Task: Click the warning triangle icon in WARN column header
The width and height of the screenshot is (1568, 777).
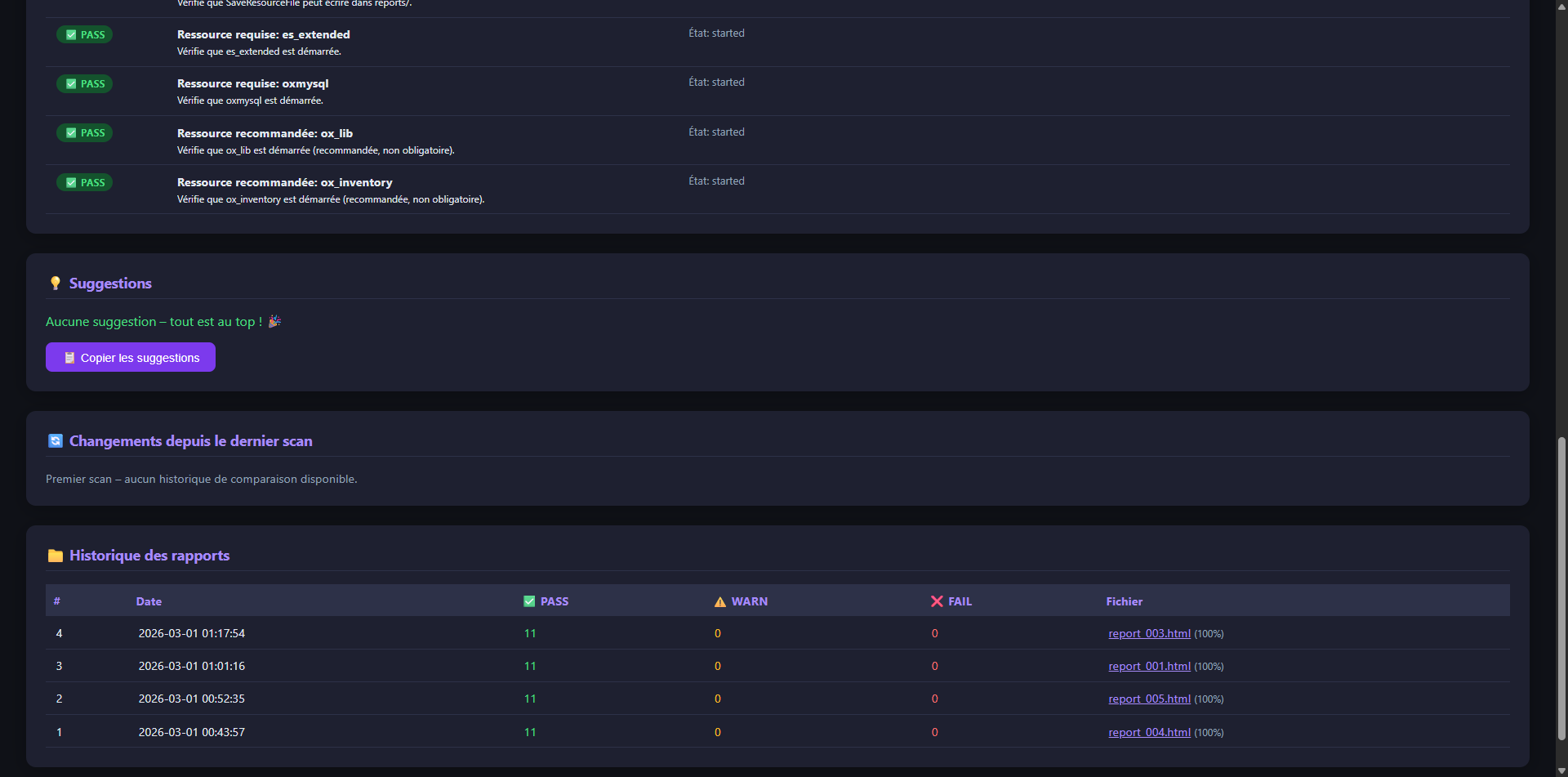Action: (x=720, y=601)
